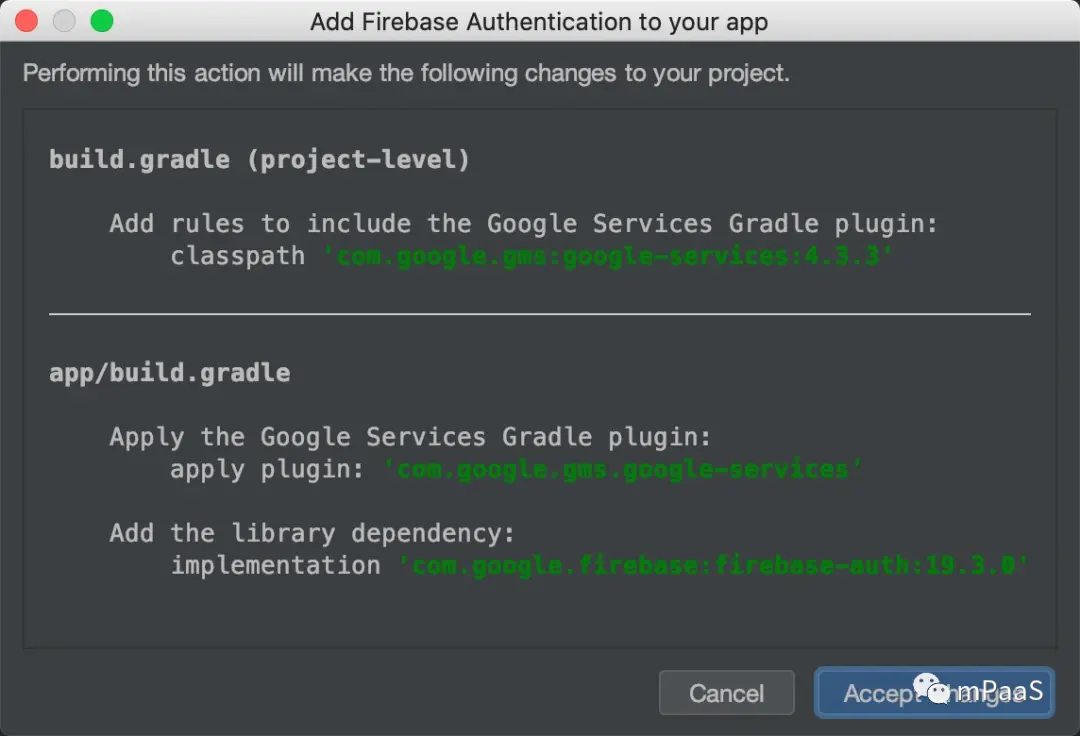Click the mPaaS watermark text
Viewport: 1080px width, 736px height.
tap(1000, 691)
